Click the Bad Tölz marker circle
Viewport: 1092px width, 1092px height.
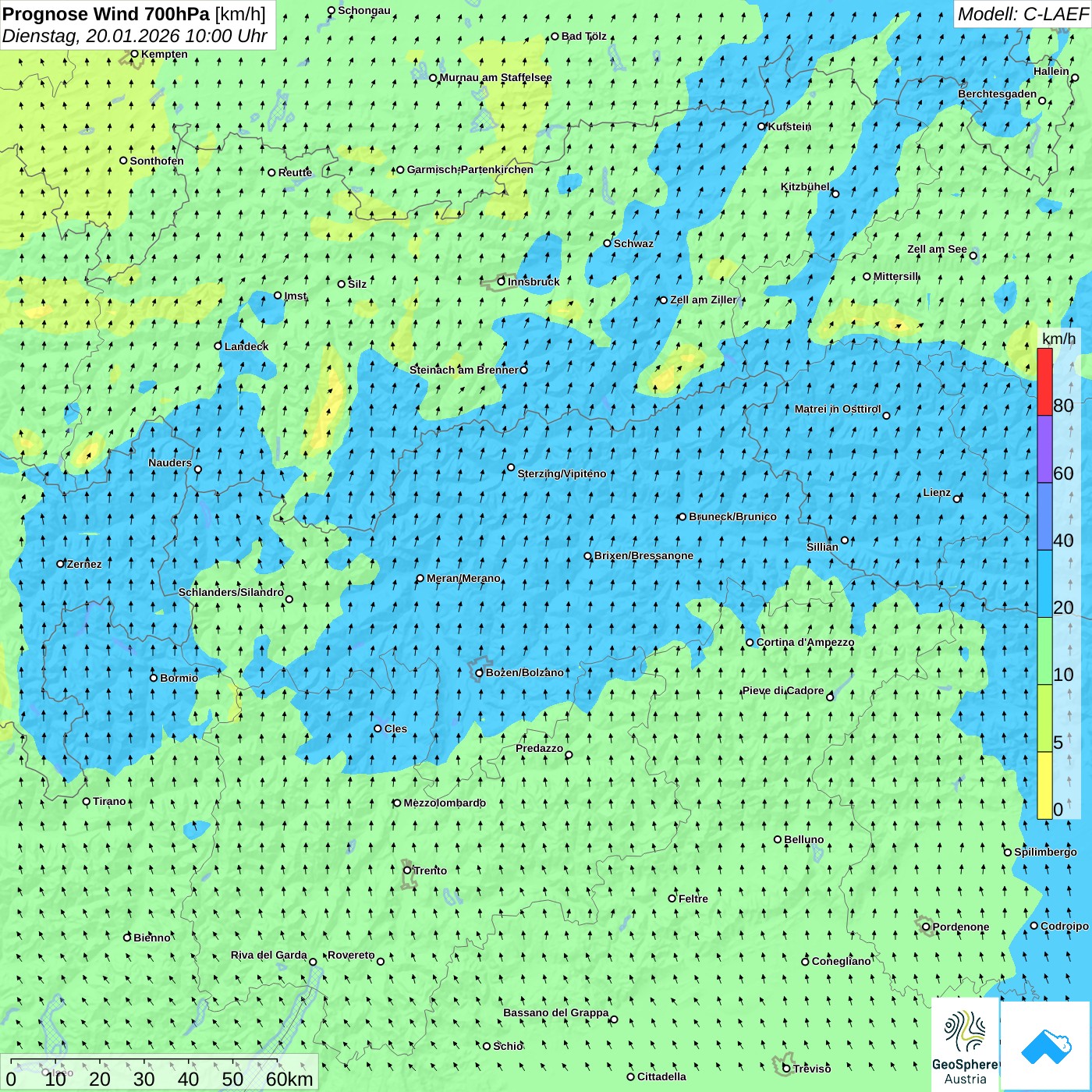[555, 36]
